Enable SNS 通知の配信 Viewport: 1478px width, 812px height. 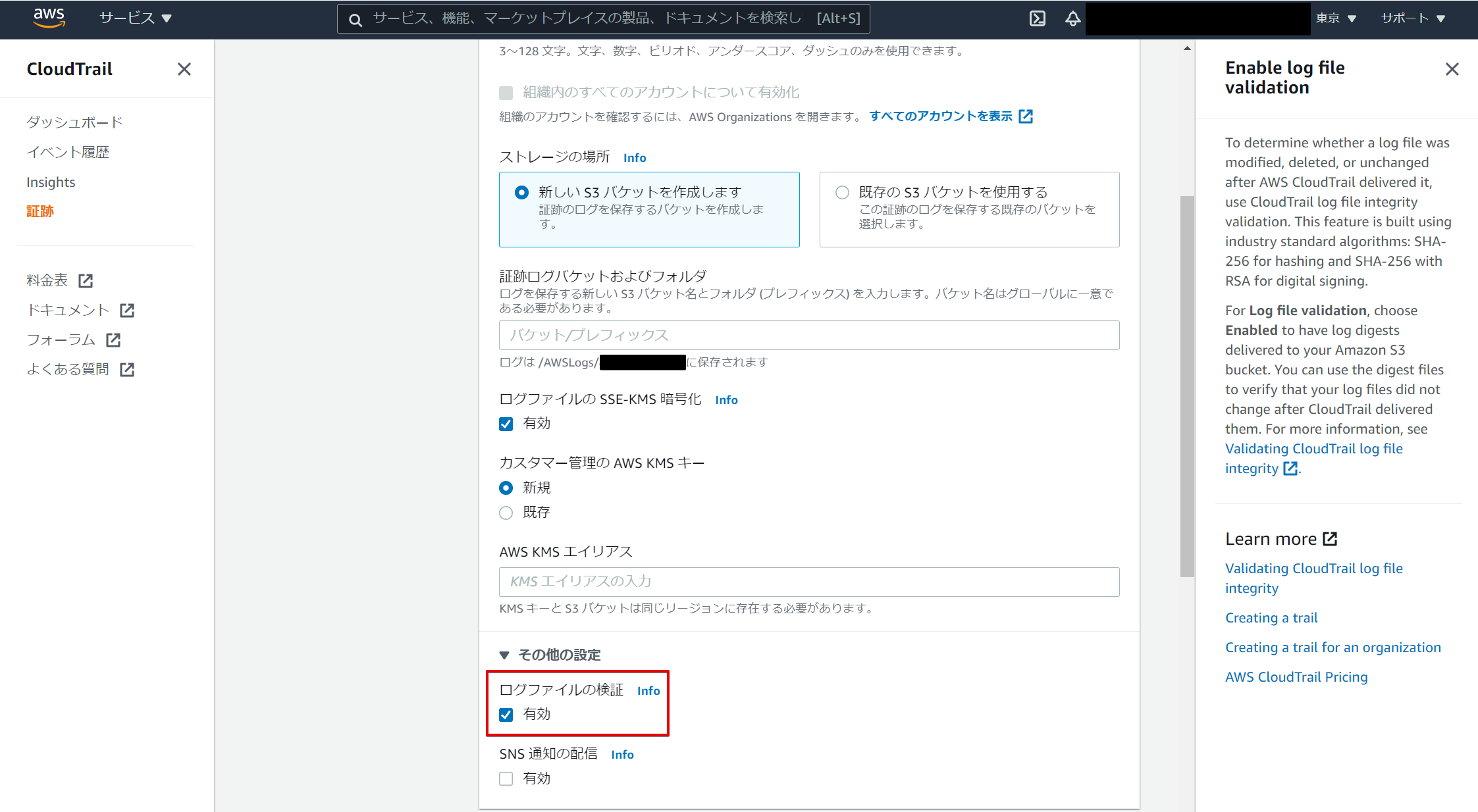pos(506,778)
